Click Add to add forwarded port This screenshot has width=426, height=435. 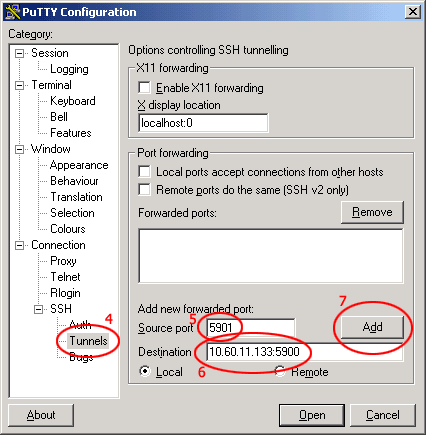372,327
